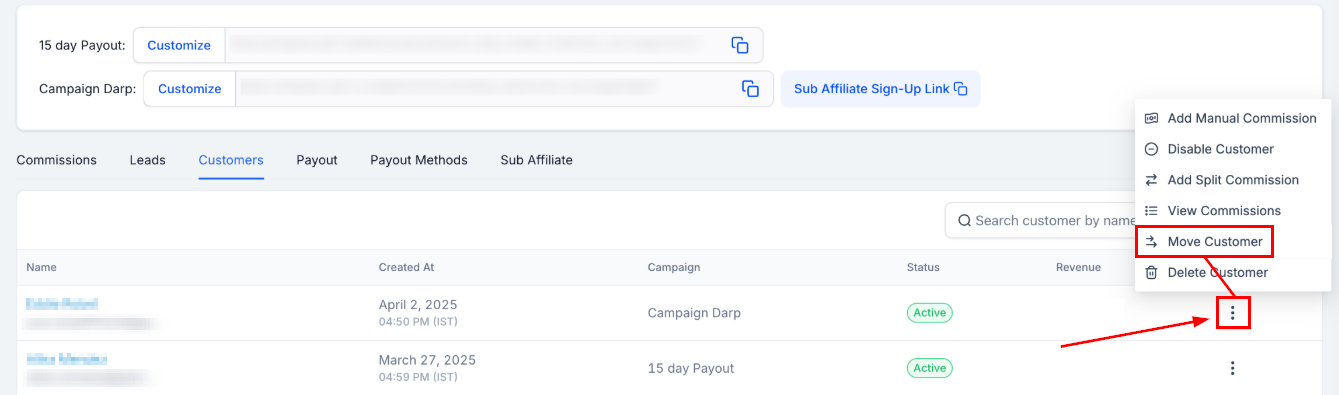Customize the Campaign Darp link

click(190, 89)
